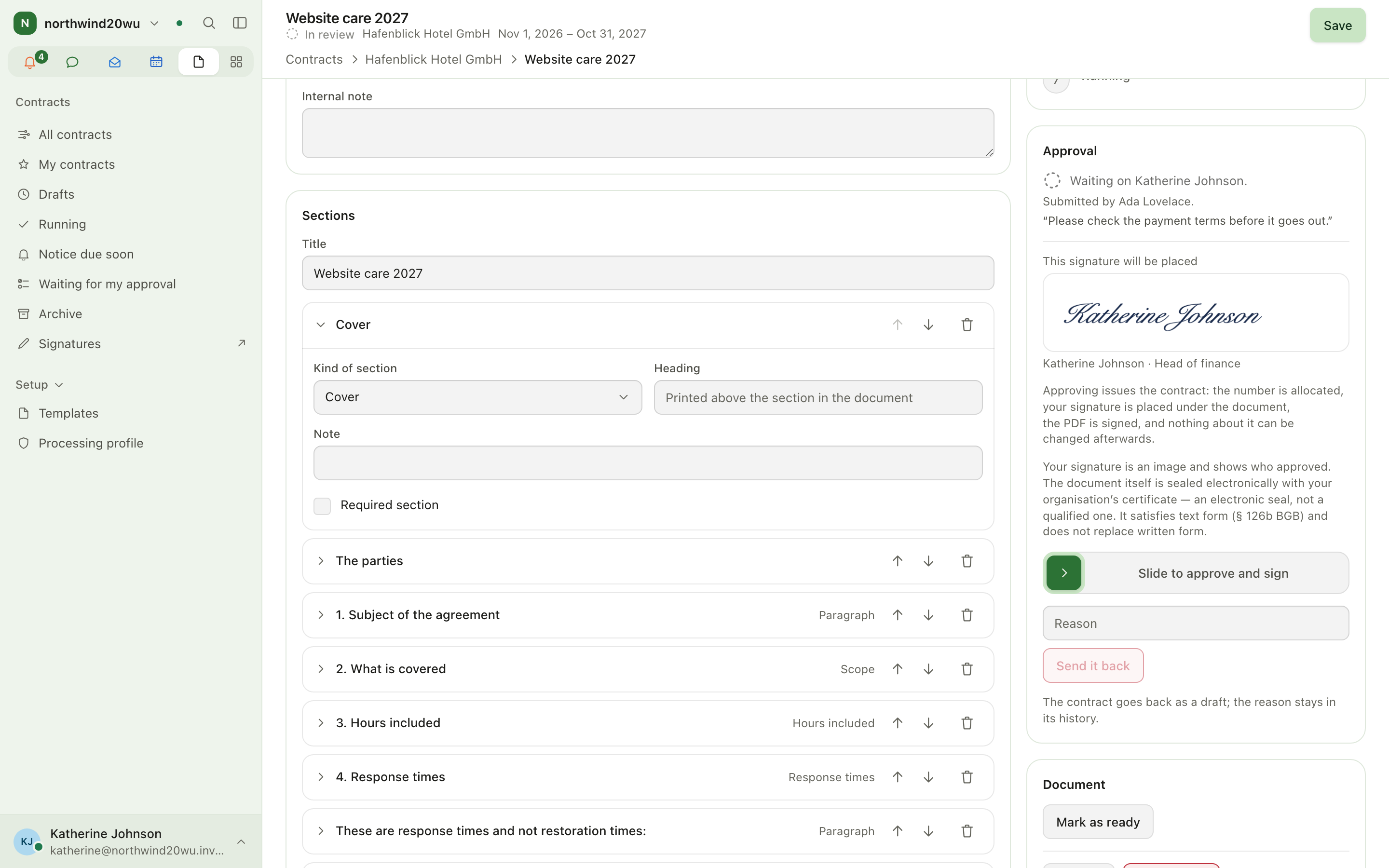Collapse the Cover section
The height and width of the screenshot is (868, 1389).
coord(321,325)
